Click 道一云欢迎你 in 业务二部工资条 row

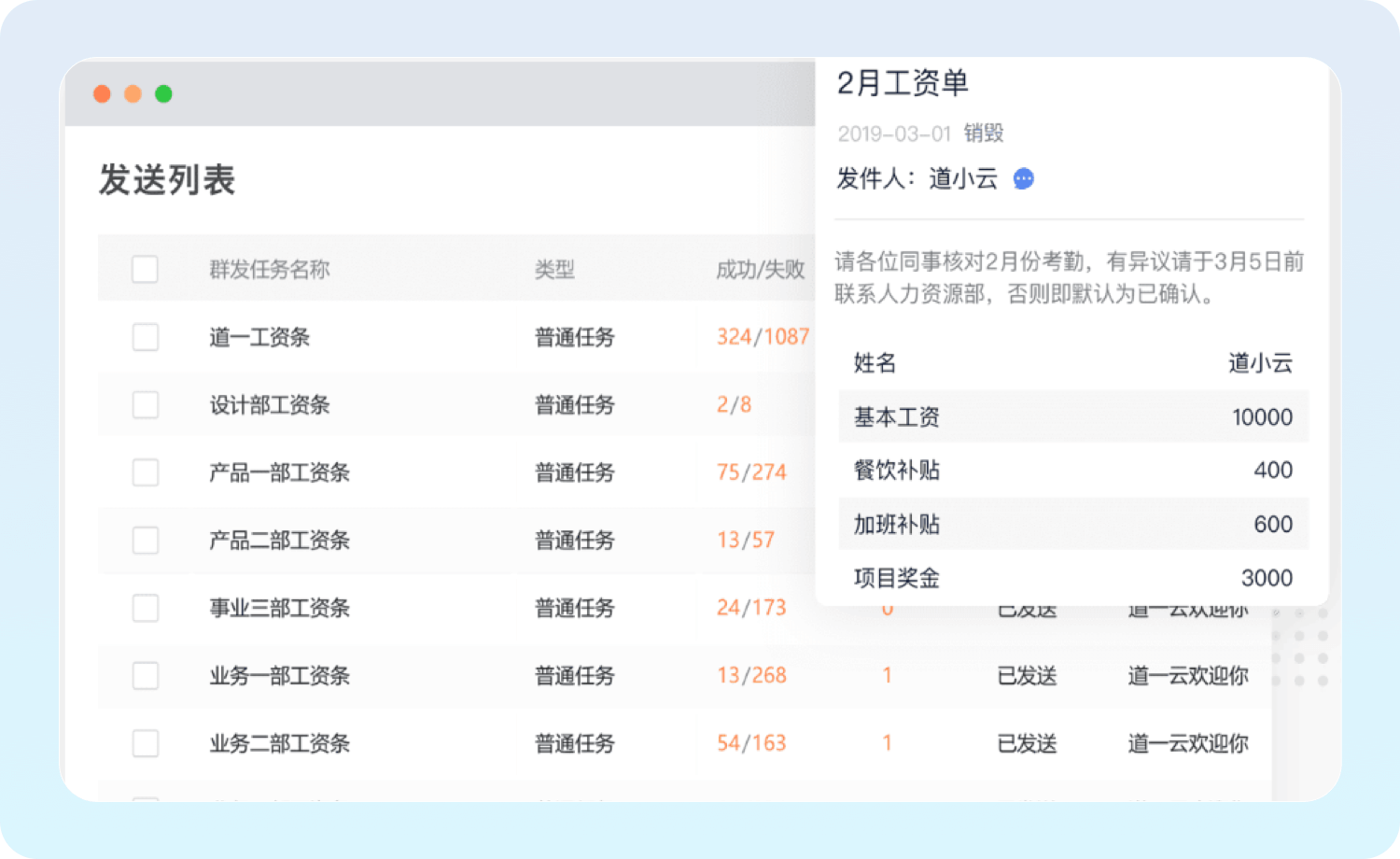click(x=1187, y=743)
